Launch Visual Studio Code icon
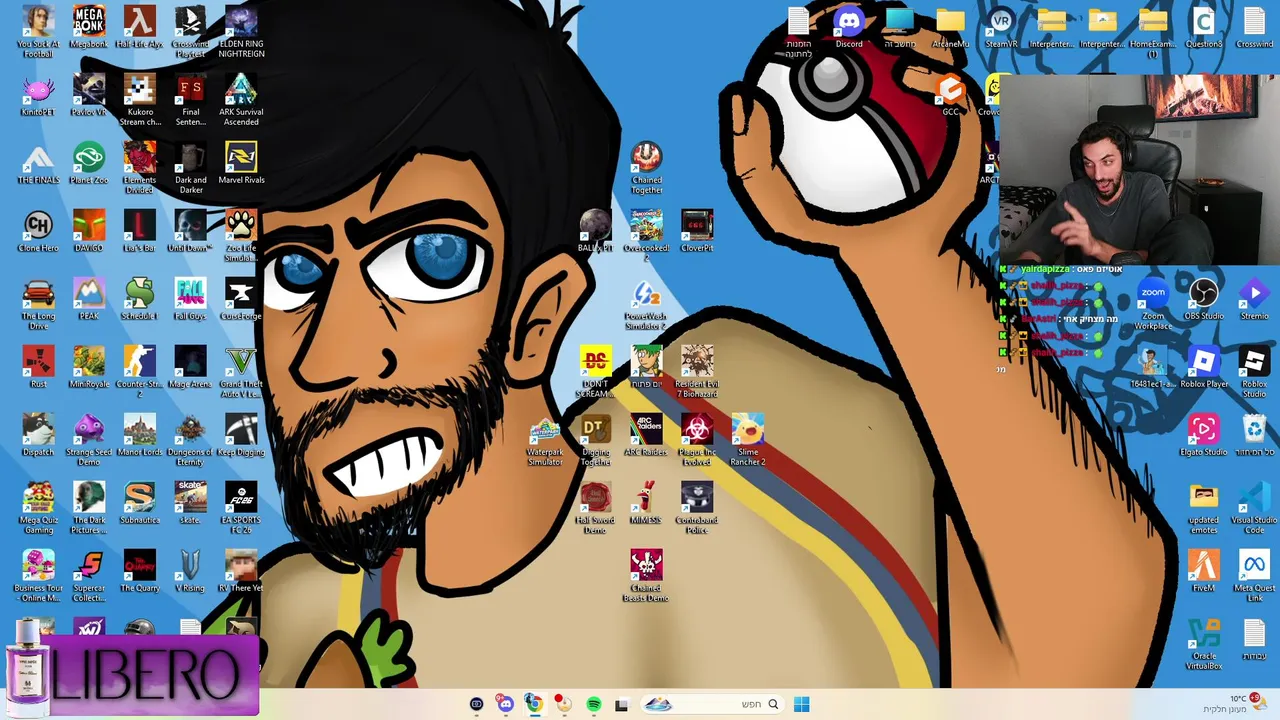 point(1254,507)
